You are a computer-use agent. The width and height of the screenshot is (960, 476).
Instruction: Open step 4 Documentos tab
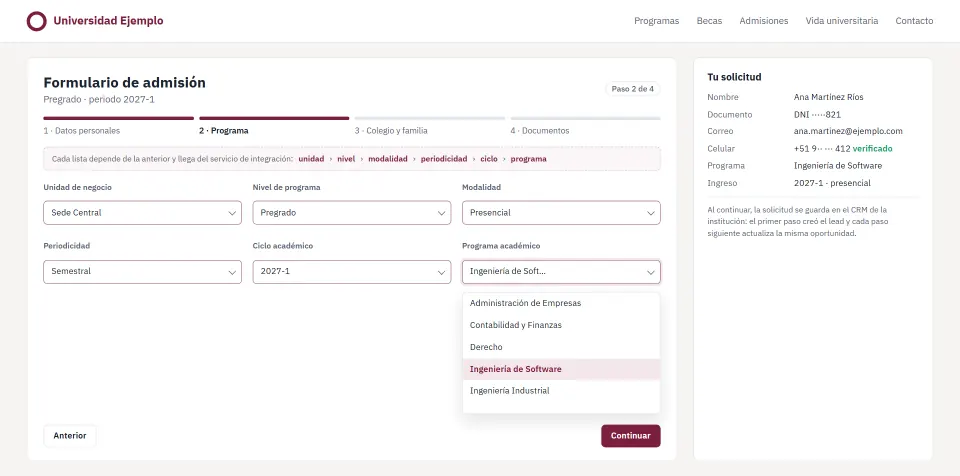[539, 130]
